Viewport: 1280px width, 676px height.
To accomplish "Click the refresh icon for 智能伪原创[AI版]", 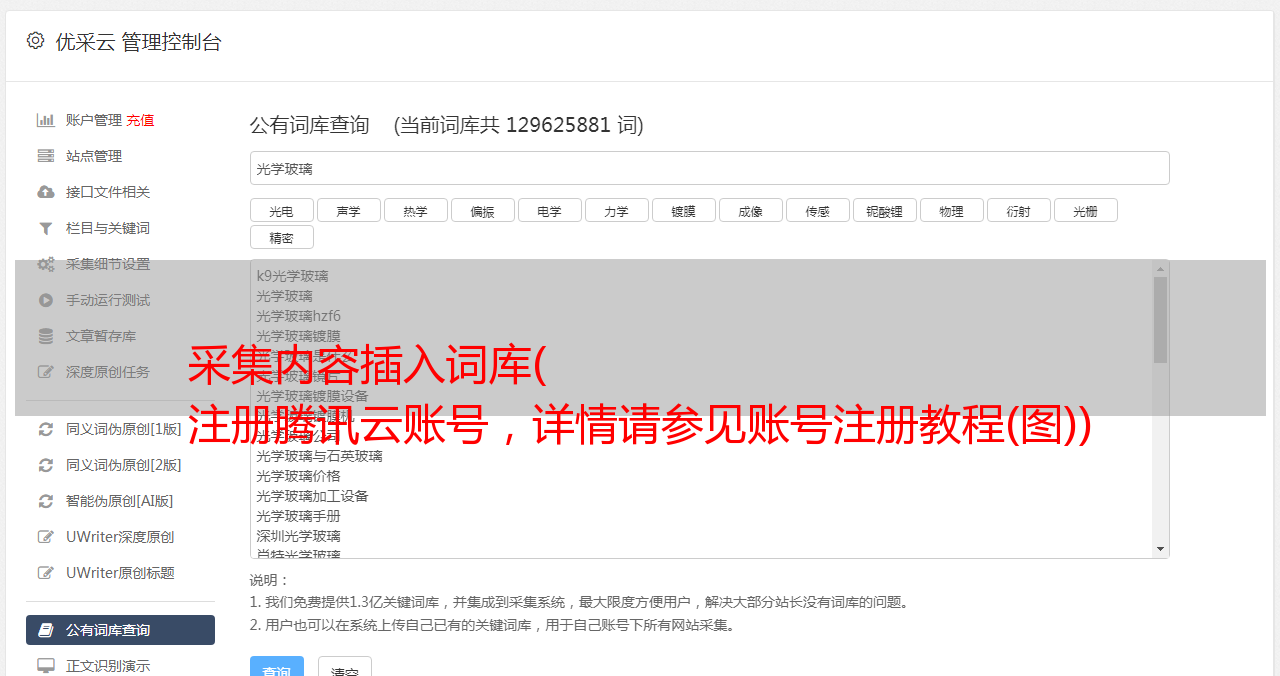I will tap(46, 501).
